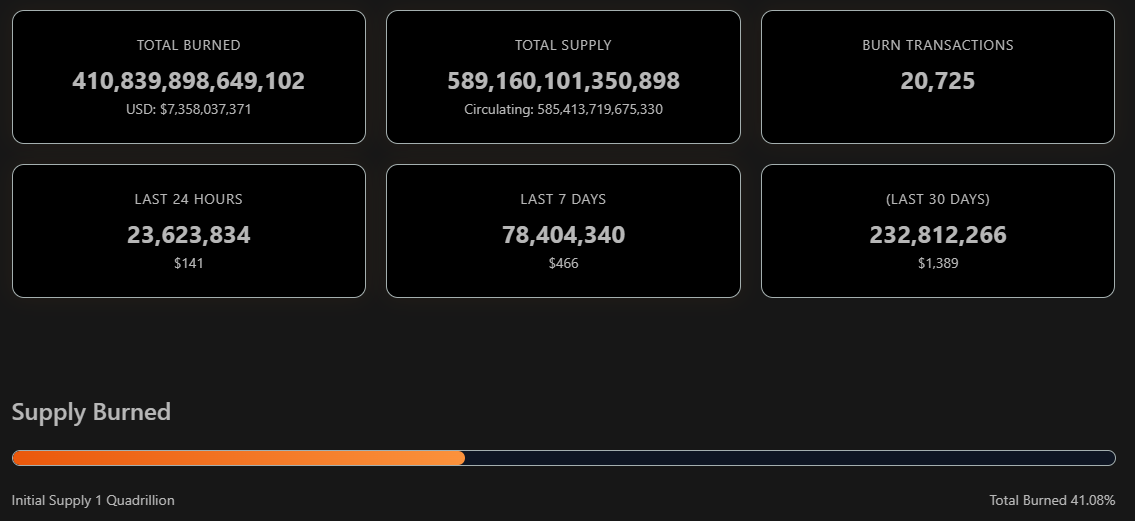Click the Last 7 Days card title
1135x521 pixels.
point(563,199)
